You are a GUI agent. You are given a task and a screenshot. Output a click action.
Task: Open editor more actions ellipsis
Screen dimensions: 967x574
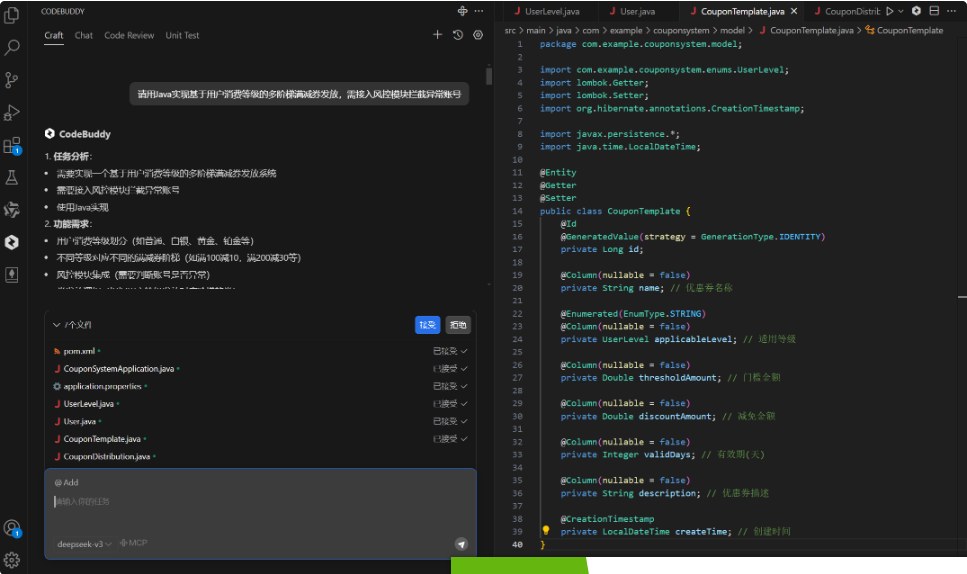coord(952,11)
